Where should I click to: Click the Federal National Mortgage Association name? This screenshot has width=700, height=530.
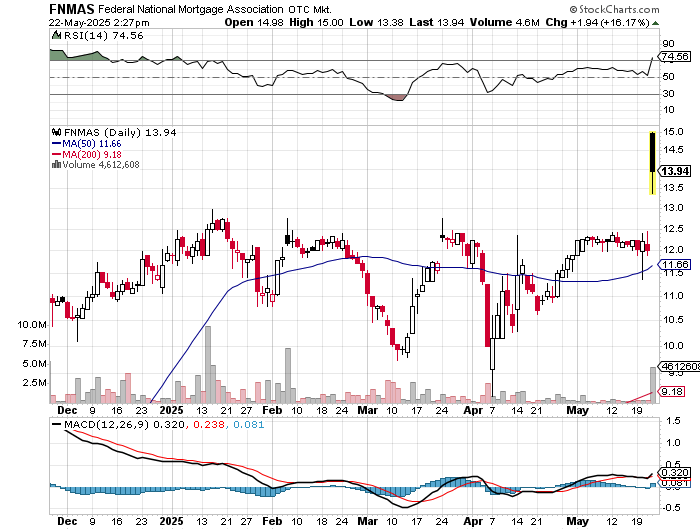[191, 9]
